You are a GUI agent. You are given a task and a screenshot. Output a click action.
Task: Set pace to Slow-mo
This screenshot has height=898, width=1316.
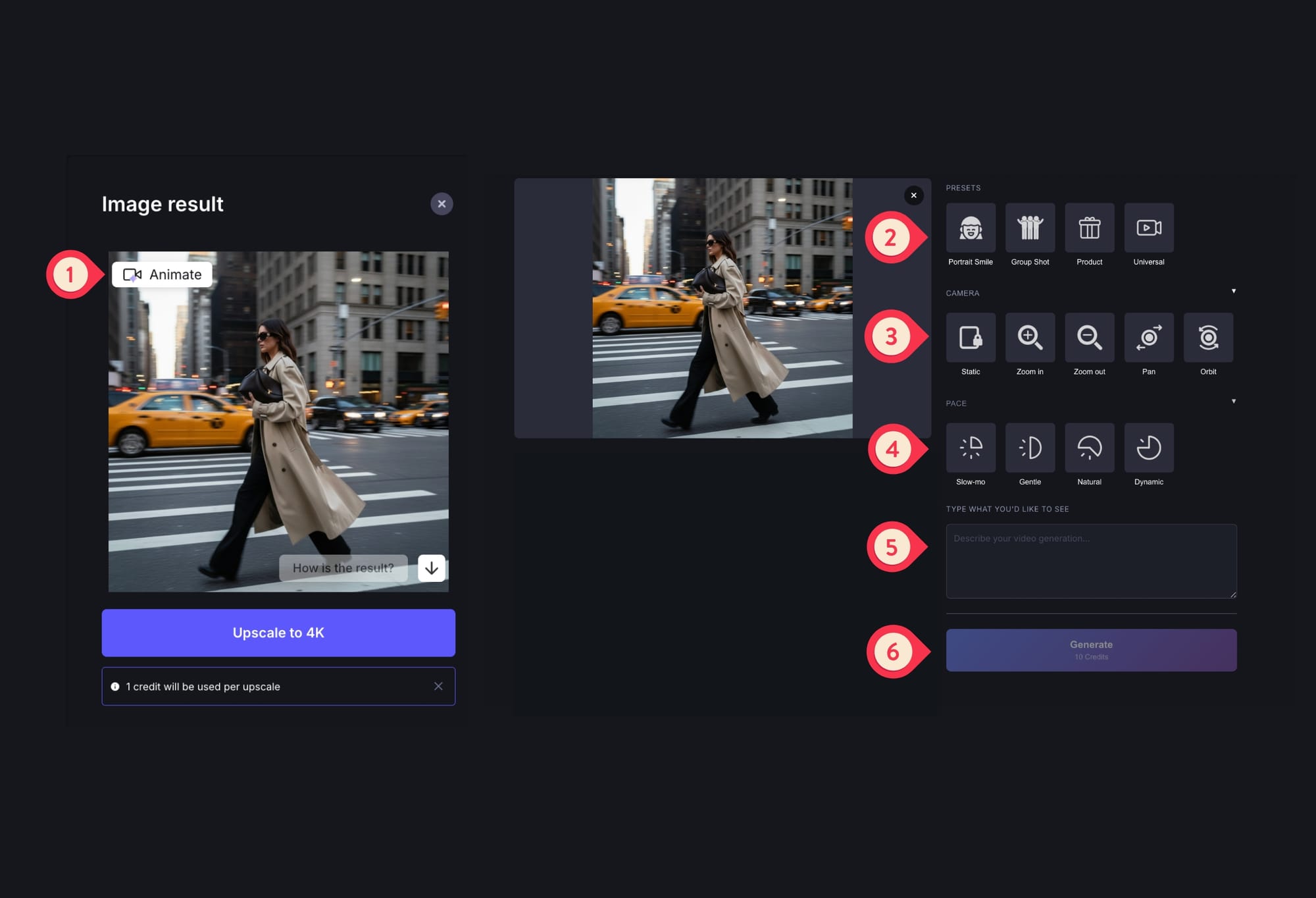tap(971, 448)
